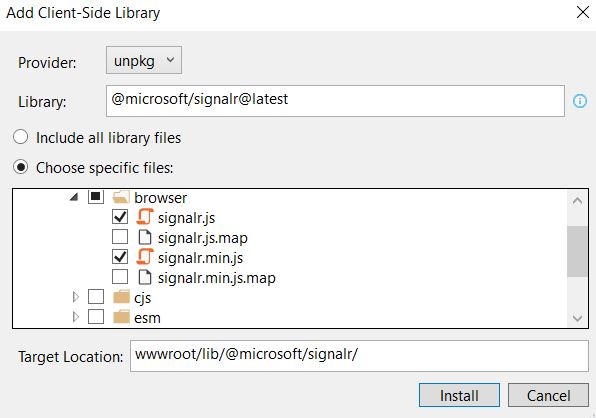Uncheck the signalr.js checkbox

120,217
